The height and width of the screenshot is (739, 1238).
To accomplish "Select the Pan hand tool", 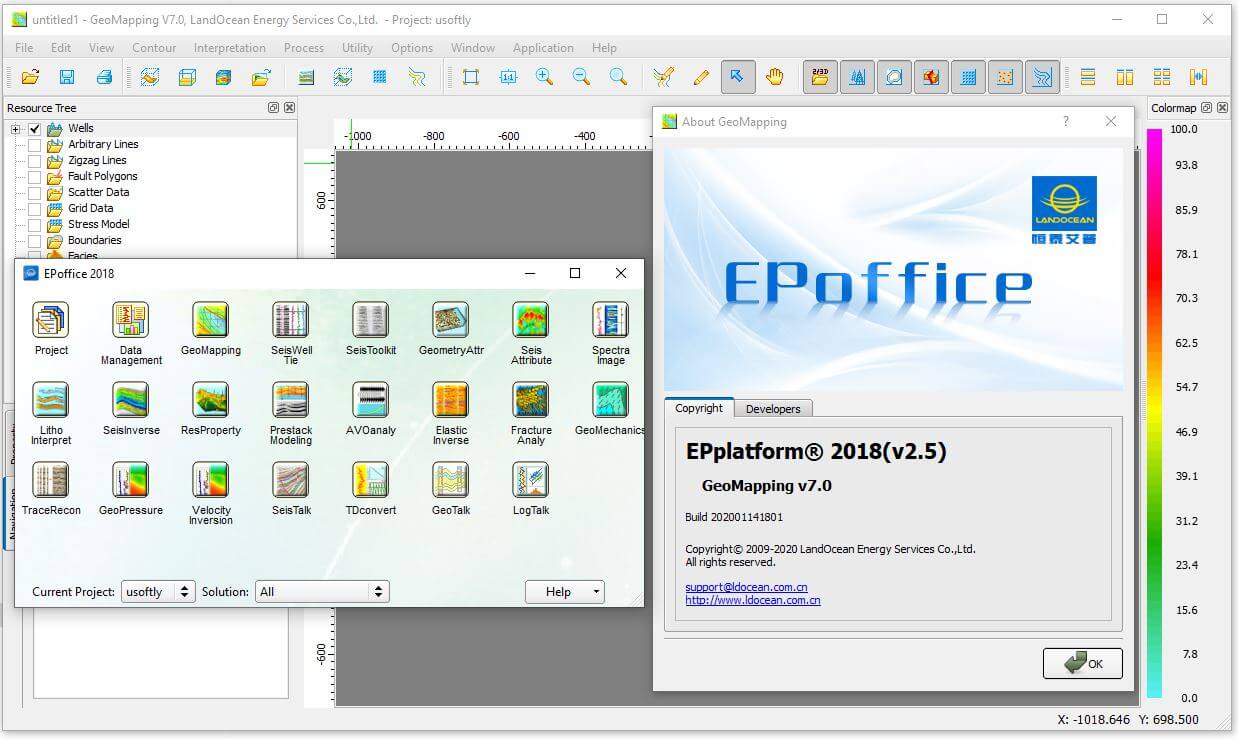I will [x=775, y=77].
